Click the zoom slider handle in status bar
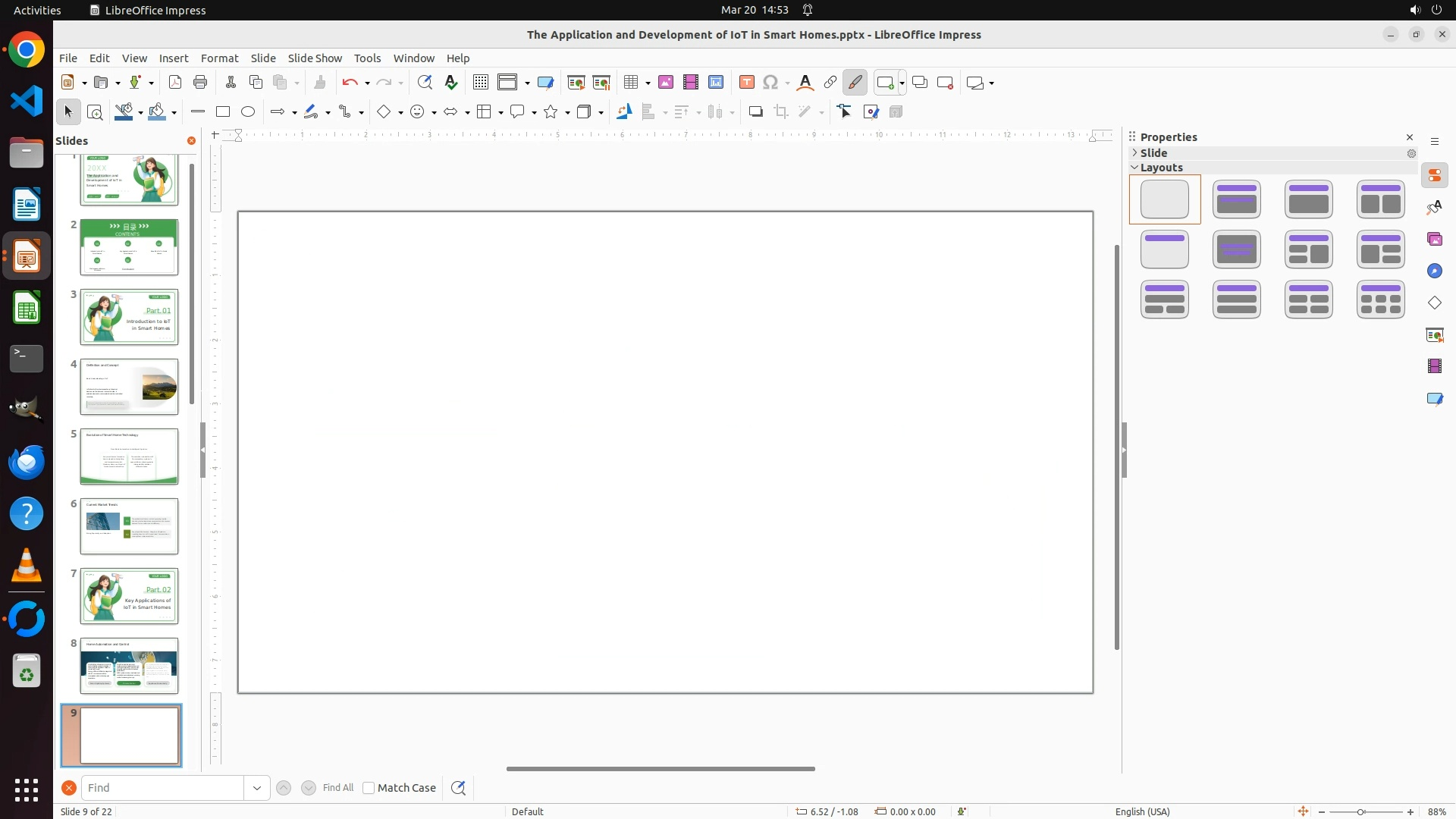1456x819 pixels. (1361, 812)
